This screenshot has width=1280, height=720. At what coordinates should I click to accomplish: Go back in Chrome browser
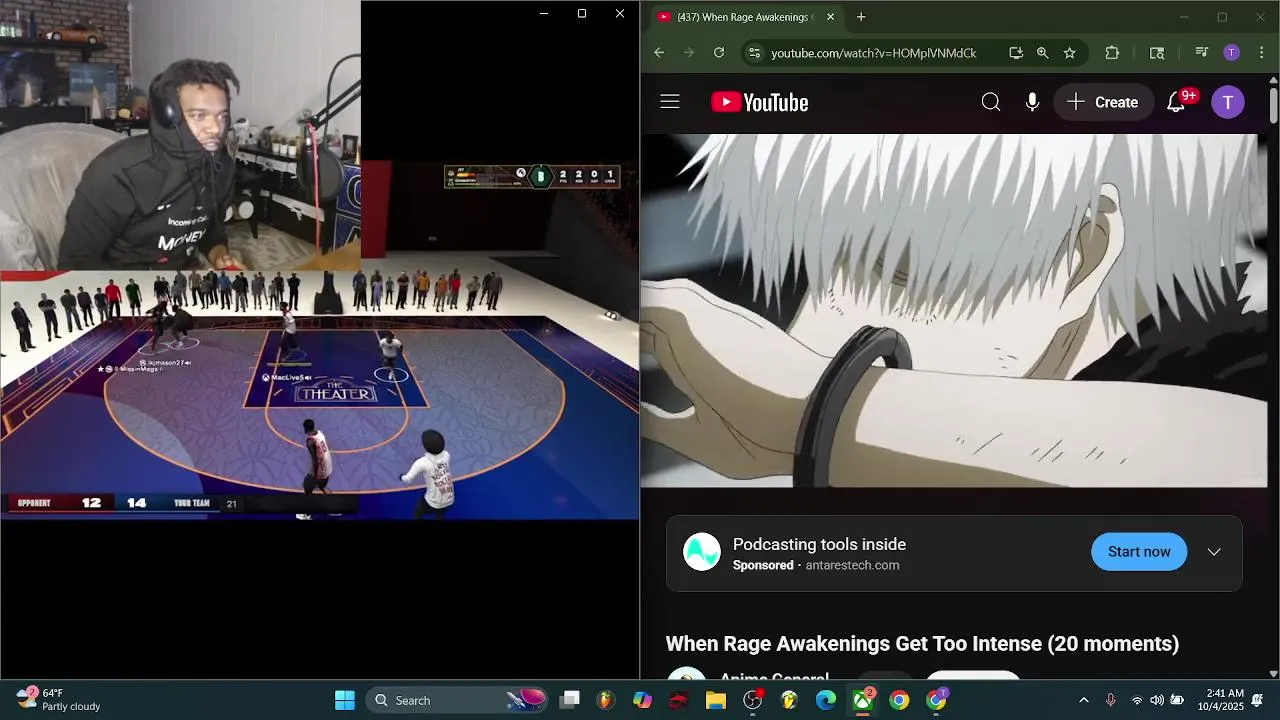659,53
